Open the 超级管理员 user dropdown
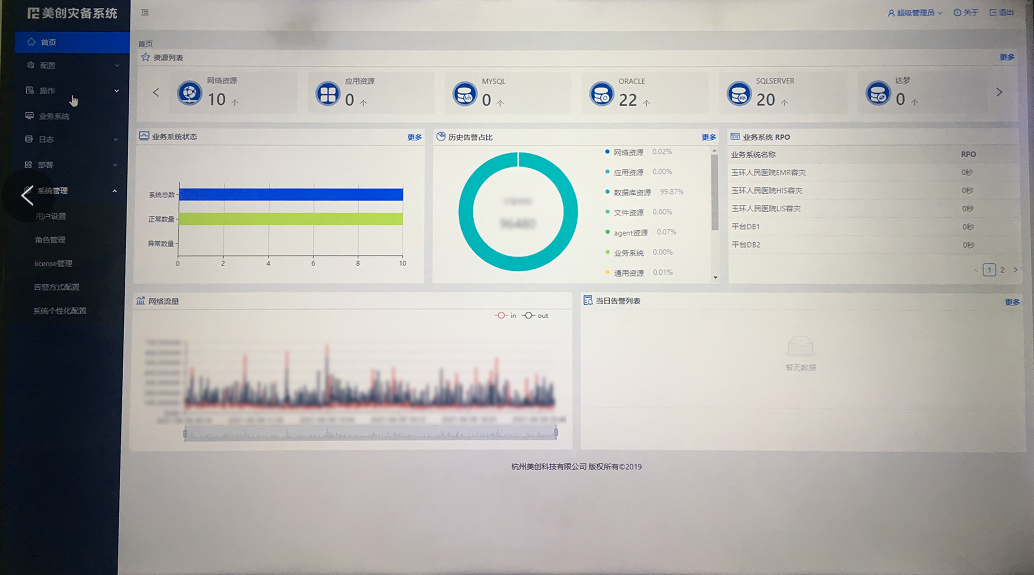Screen dimensions: 1034x575 pos(915,13)
